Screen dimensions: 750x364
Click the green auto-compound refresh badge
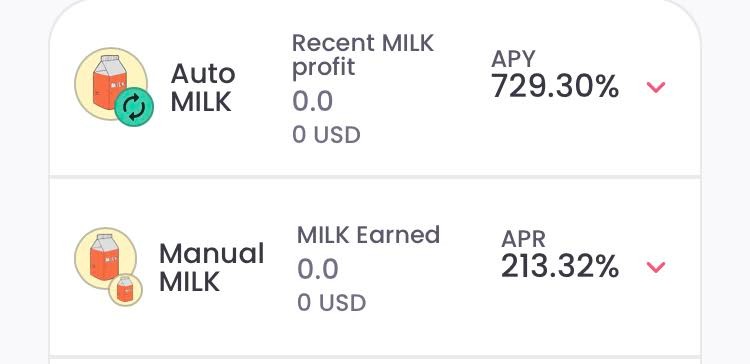point(134,107)
